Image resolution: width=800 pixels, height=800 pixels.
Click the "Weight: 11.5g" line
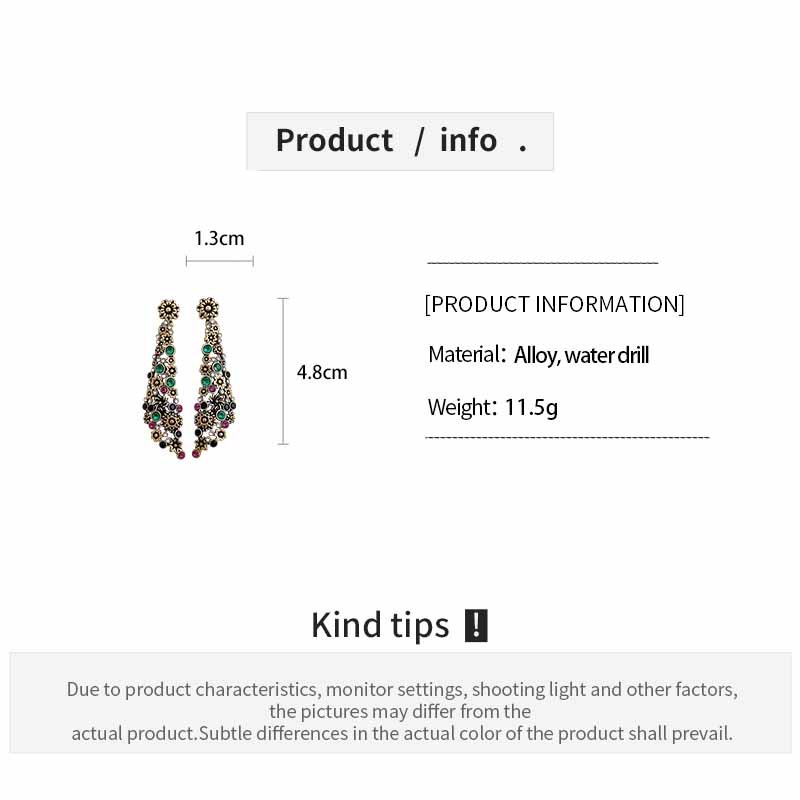click(492, 407)
